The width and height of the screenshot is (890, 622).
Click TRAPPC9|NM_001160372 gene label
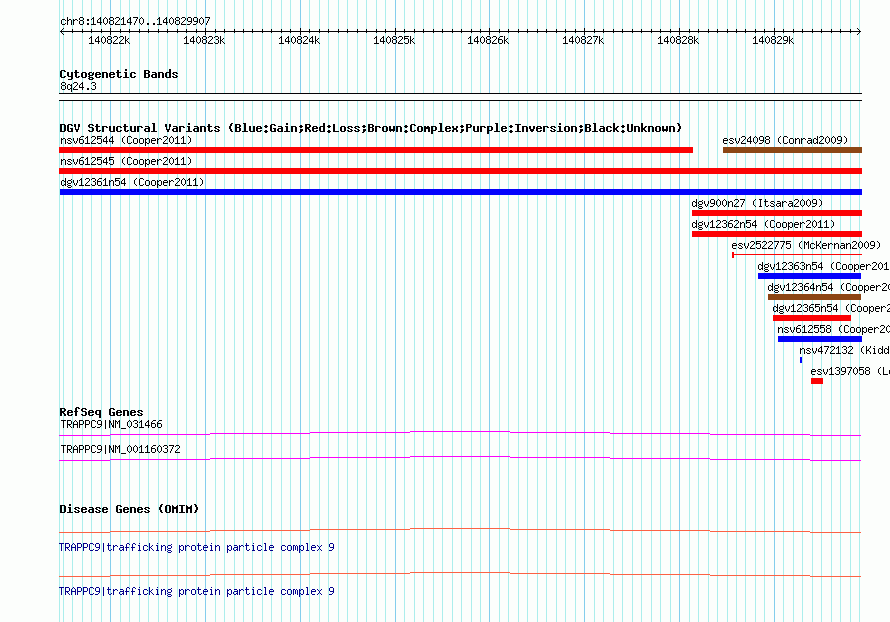120,449
